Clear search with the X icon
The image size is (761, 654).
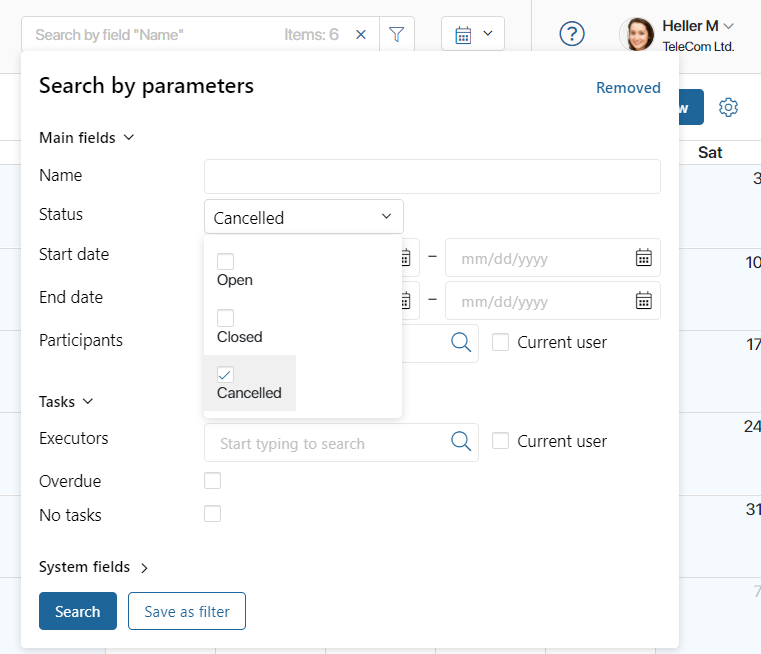(361, 34)
